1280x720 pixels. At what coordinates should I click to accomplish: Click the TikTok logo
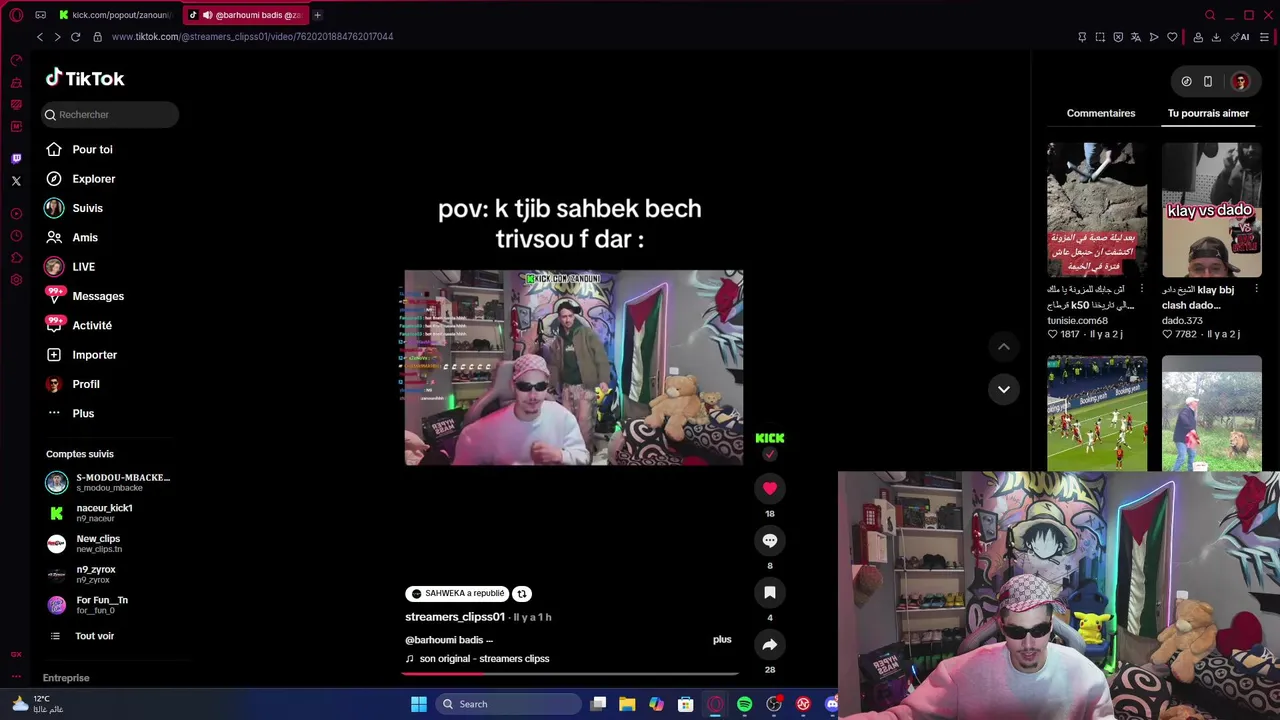click(85, 78)
